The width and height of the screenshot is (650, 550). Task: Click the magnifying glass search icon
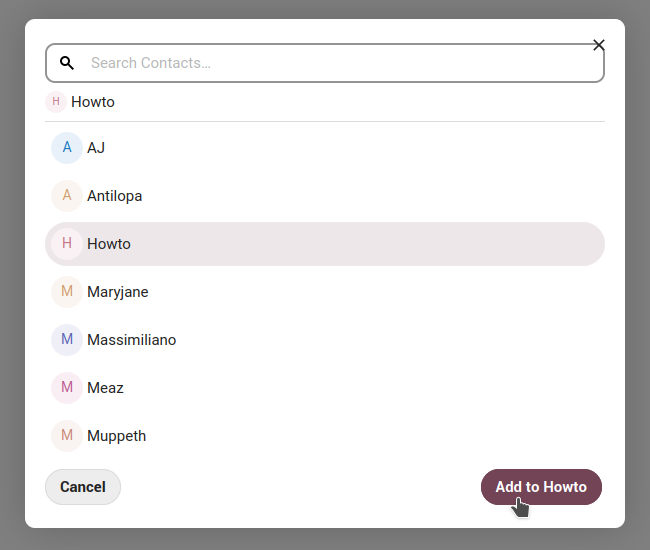[67, 63]
